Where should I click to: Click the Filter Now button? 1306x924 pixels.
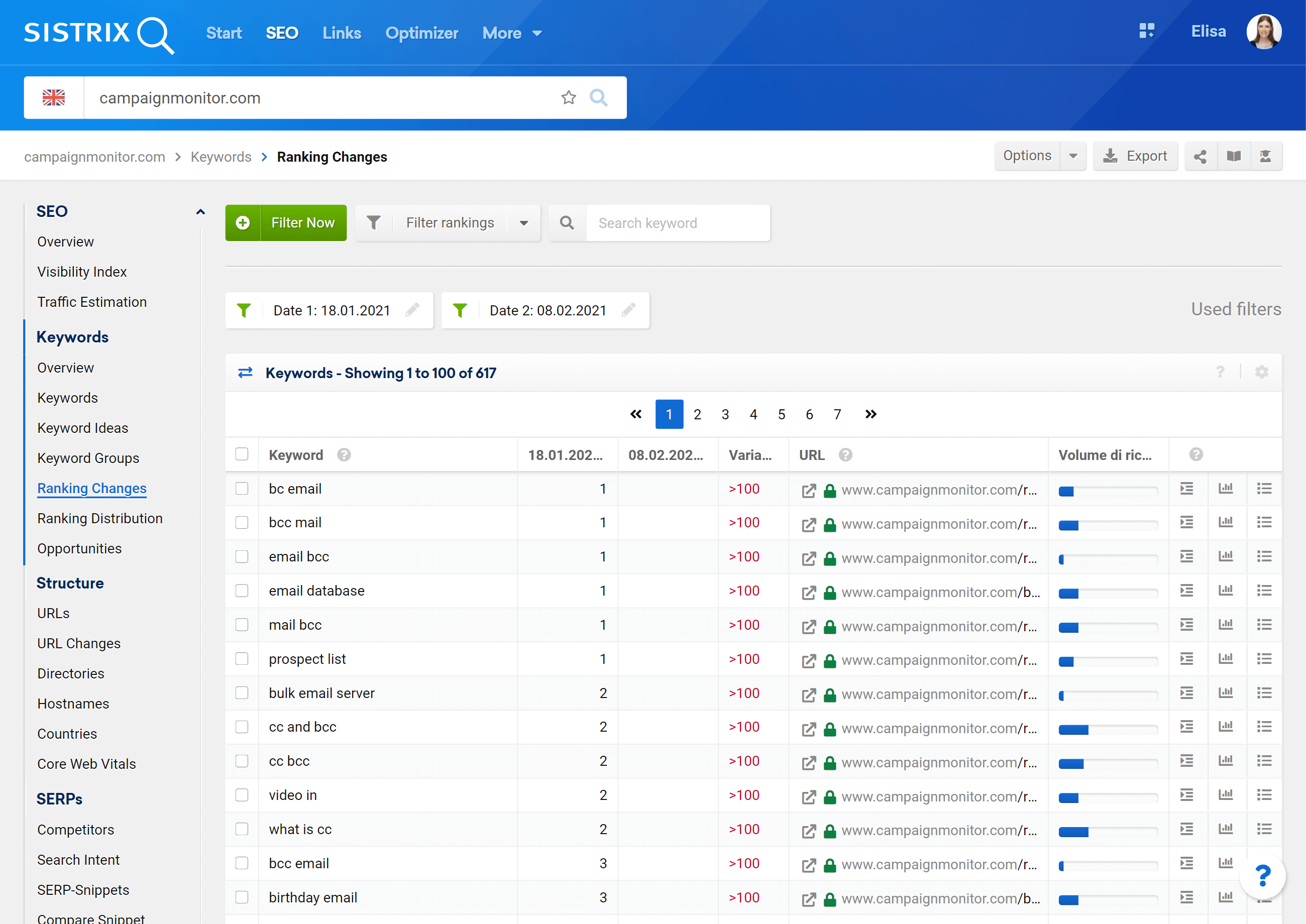point(286,223)
